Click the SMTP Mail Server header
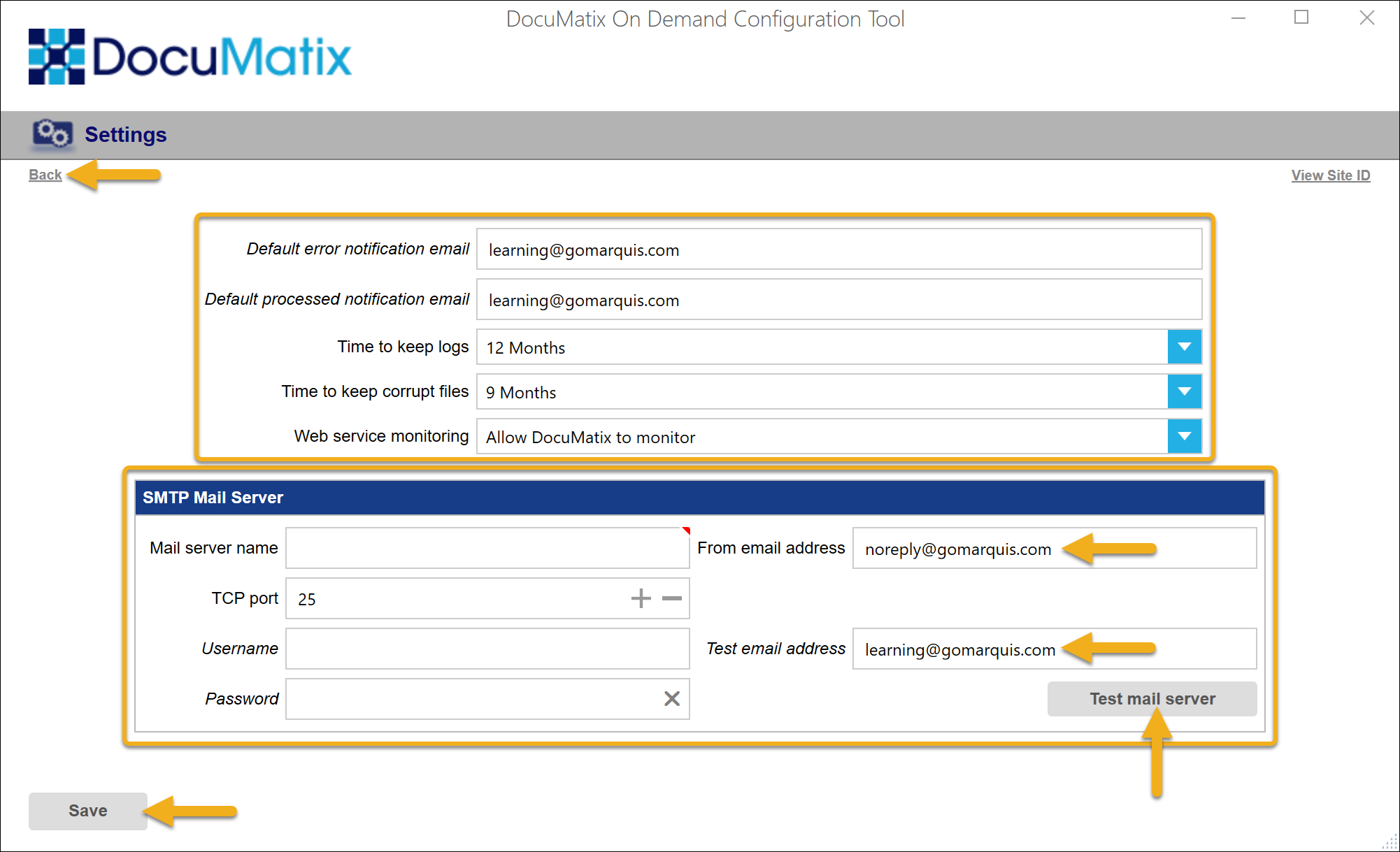1400x852 pixels. 699,498
